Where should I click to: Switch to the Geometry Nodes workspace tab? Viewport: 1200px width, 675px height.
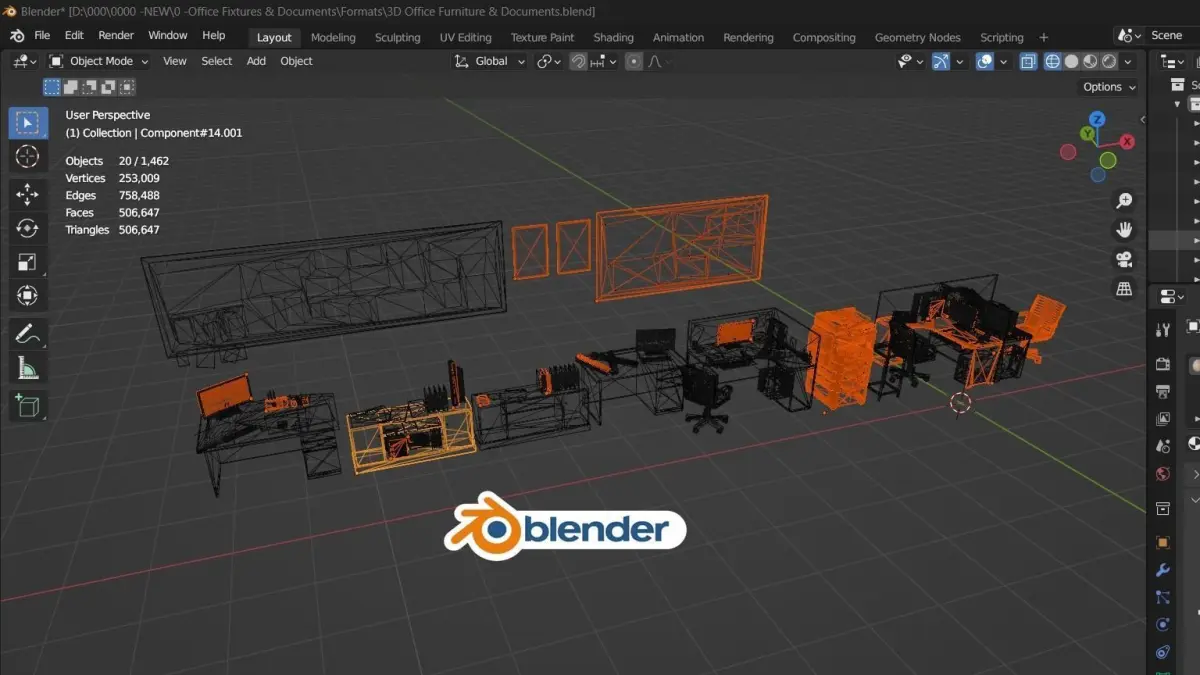(917, 37)
